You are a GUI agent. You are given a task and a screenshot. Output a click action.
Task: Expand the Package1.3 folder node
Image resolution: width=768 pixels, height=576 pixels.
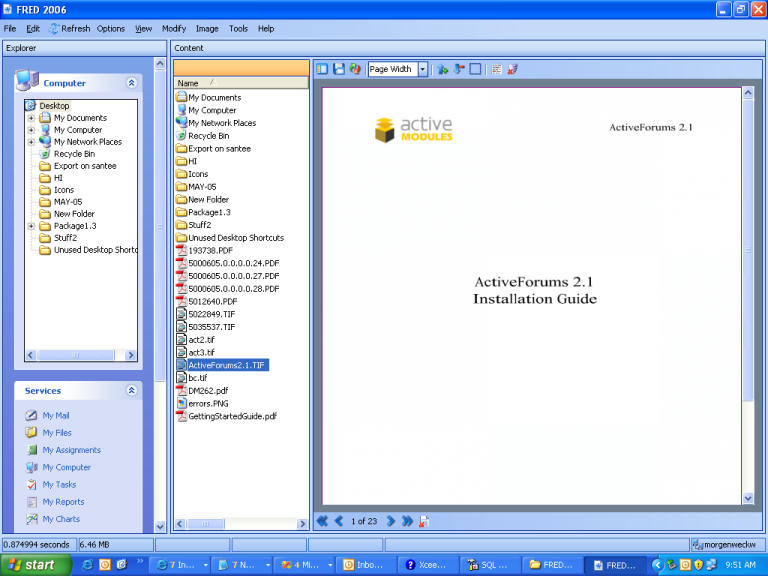(x=31, y=226)
